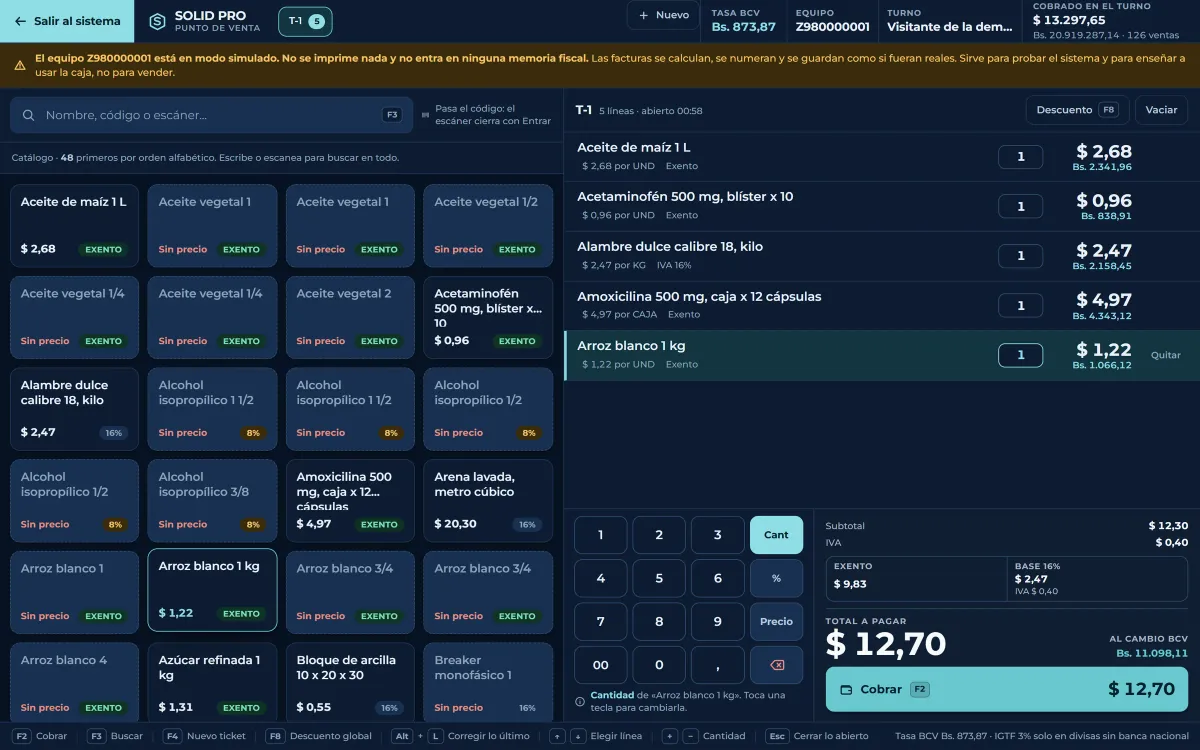Add Alambre dulce calibre 18 product card
The width and height of the screenshot is (1200, 750).
point(74,409)
